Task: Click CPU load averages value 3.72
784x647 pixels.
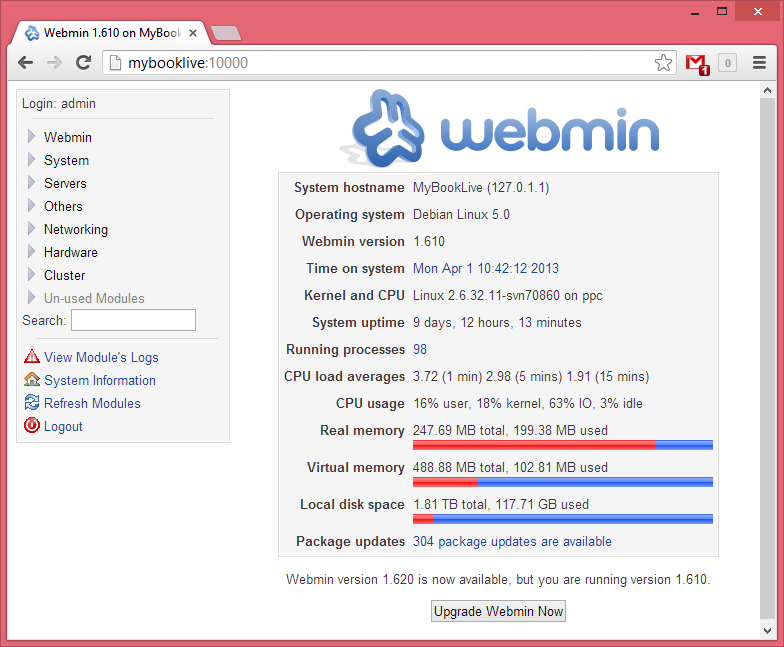Action: 531,376
